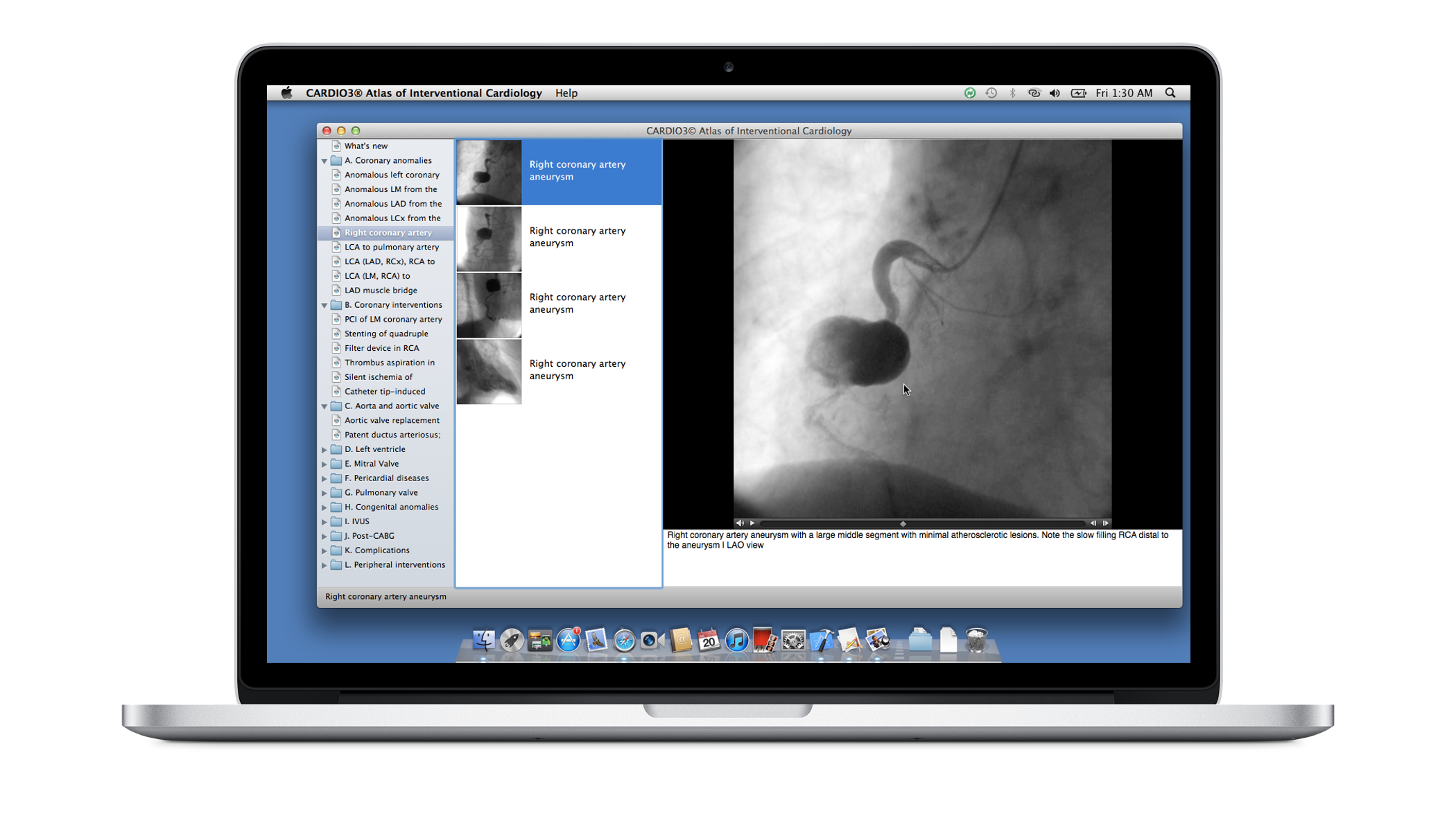Open Finder from the dock

483,640
